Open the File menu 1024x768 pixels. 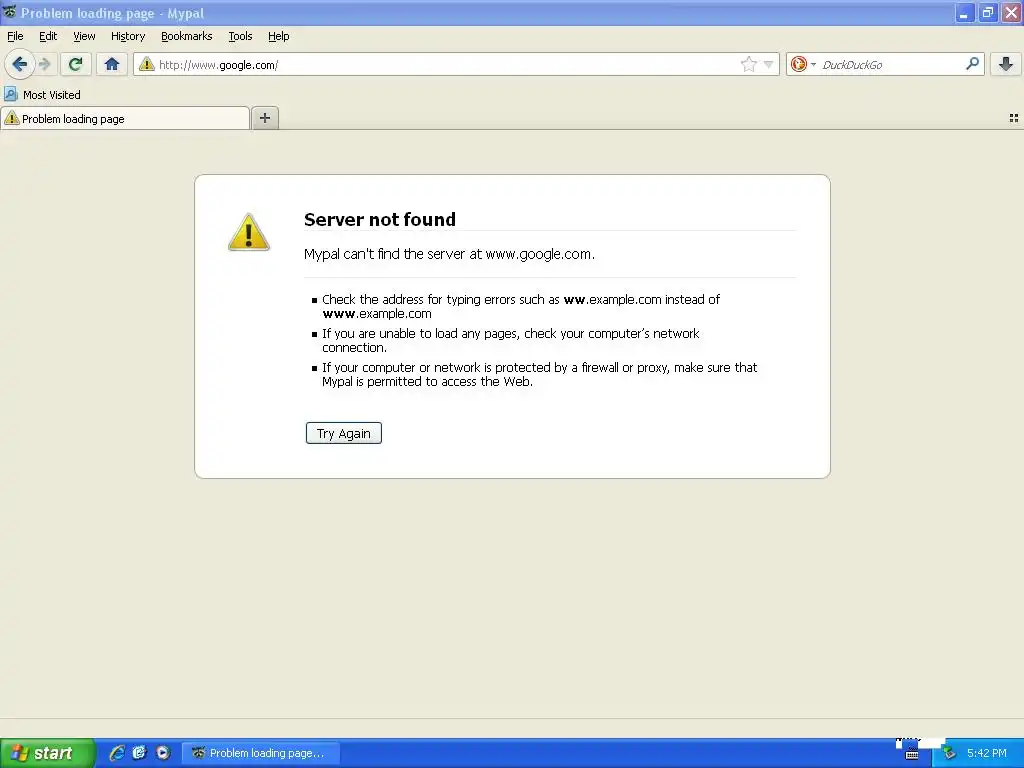pos(15,36)
